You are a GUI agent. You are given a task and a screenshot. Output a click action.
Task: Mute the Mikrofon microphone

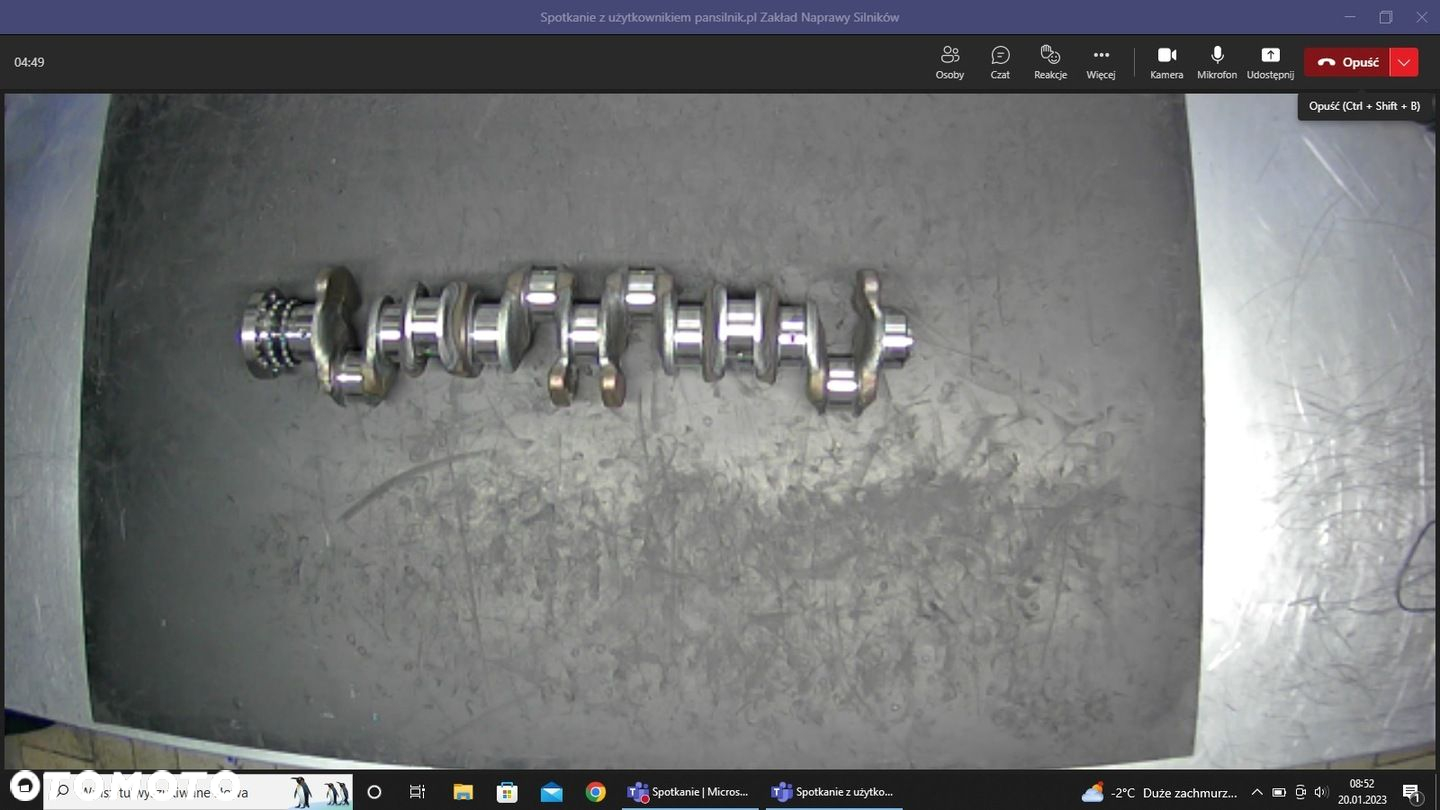point(1217,62)
